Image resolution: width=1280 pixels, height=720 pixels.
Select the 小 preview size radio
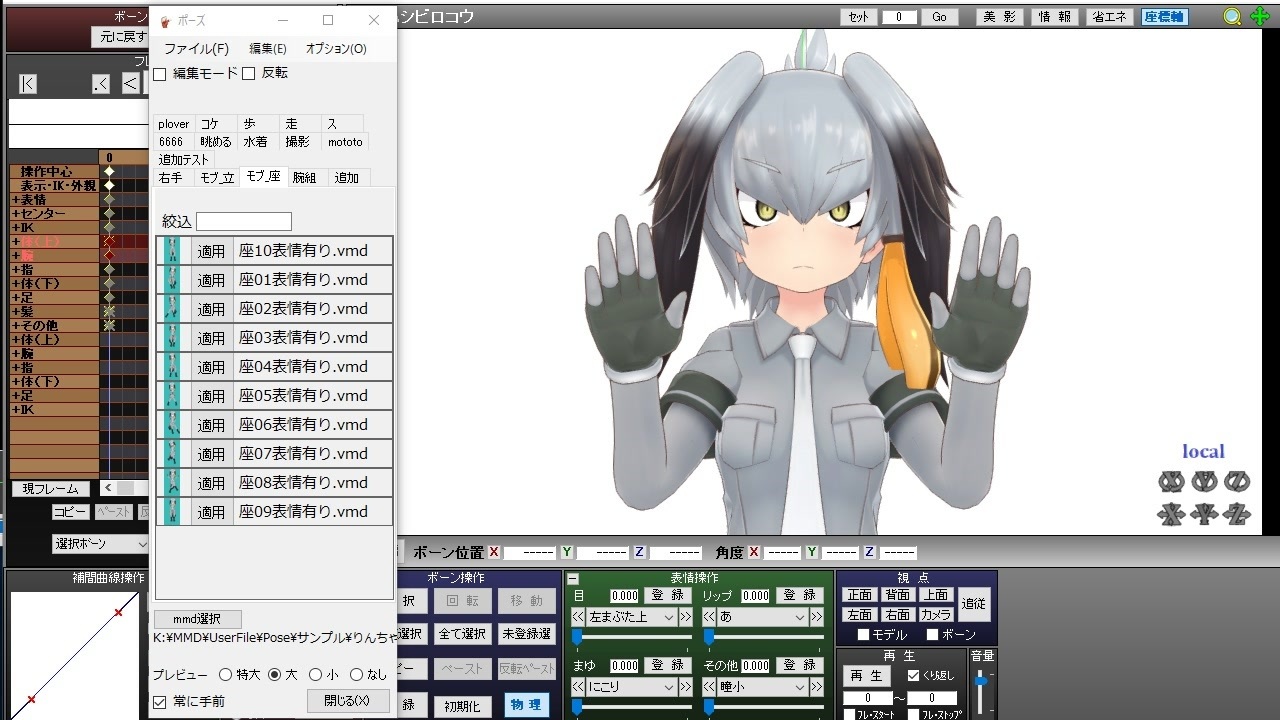click(316, 675)
